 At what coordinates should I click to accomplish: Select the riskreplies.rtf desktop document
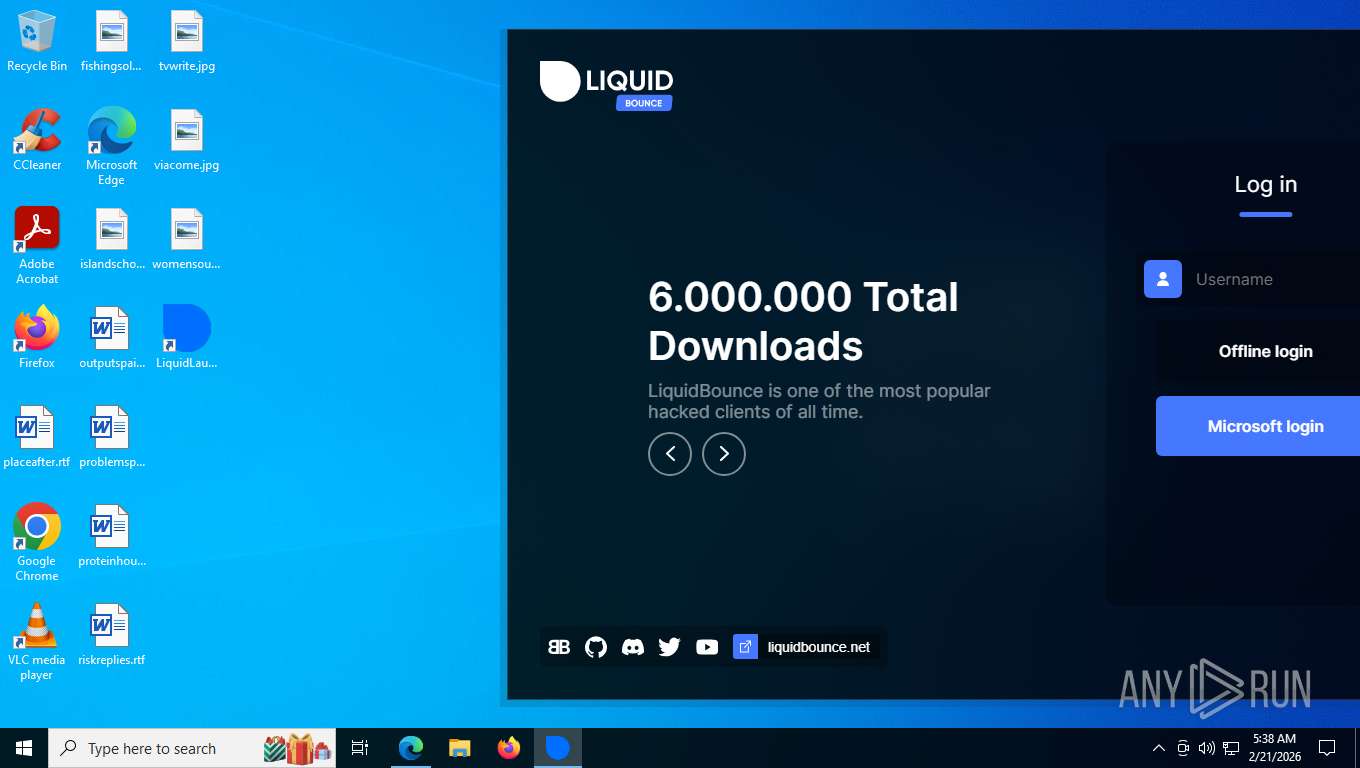tap(111, 635)
